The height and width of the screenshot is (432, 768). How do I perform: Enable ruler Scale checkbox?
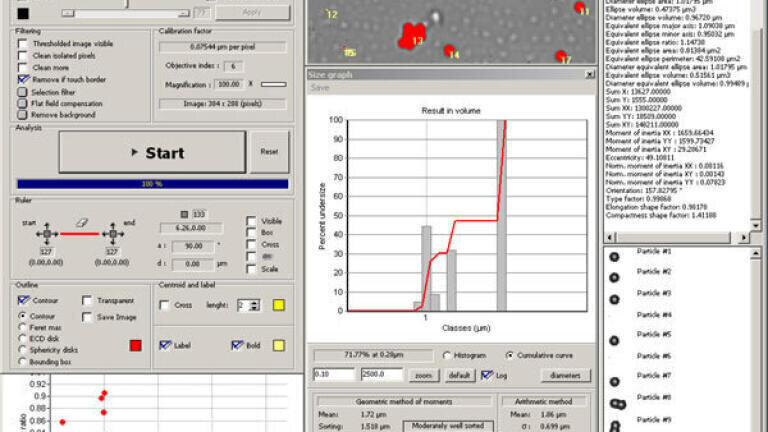pyautogui.click(x=251, y=269)
